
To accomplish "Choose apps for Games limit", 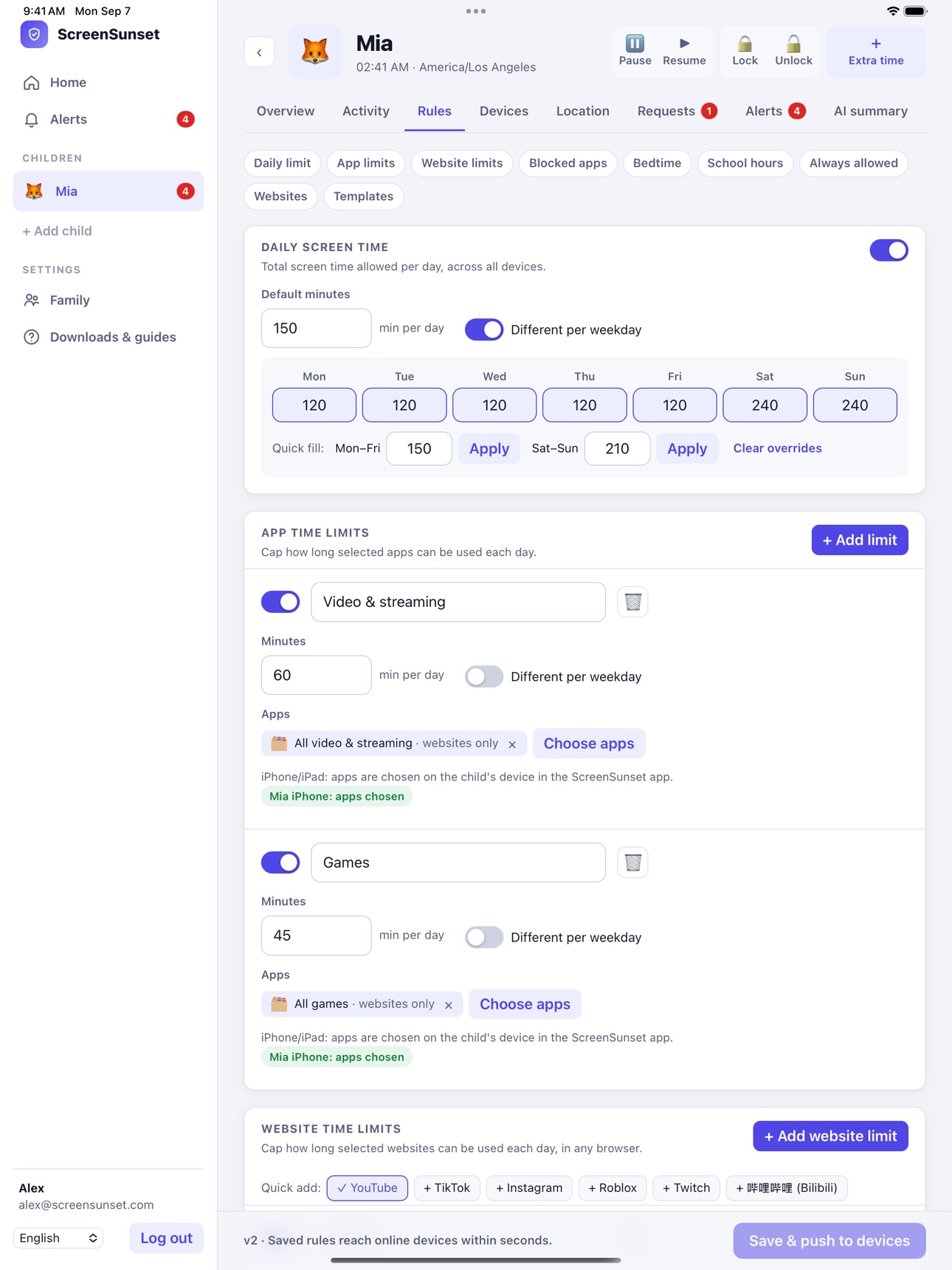I will coord(525,1004).
